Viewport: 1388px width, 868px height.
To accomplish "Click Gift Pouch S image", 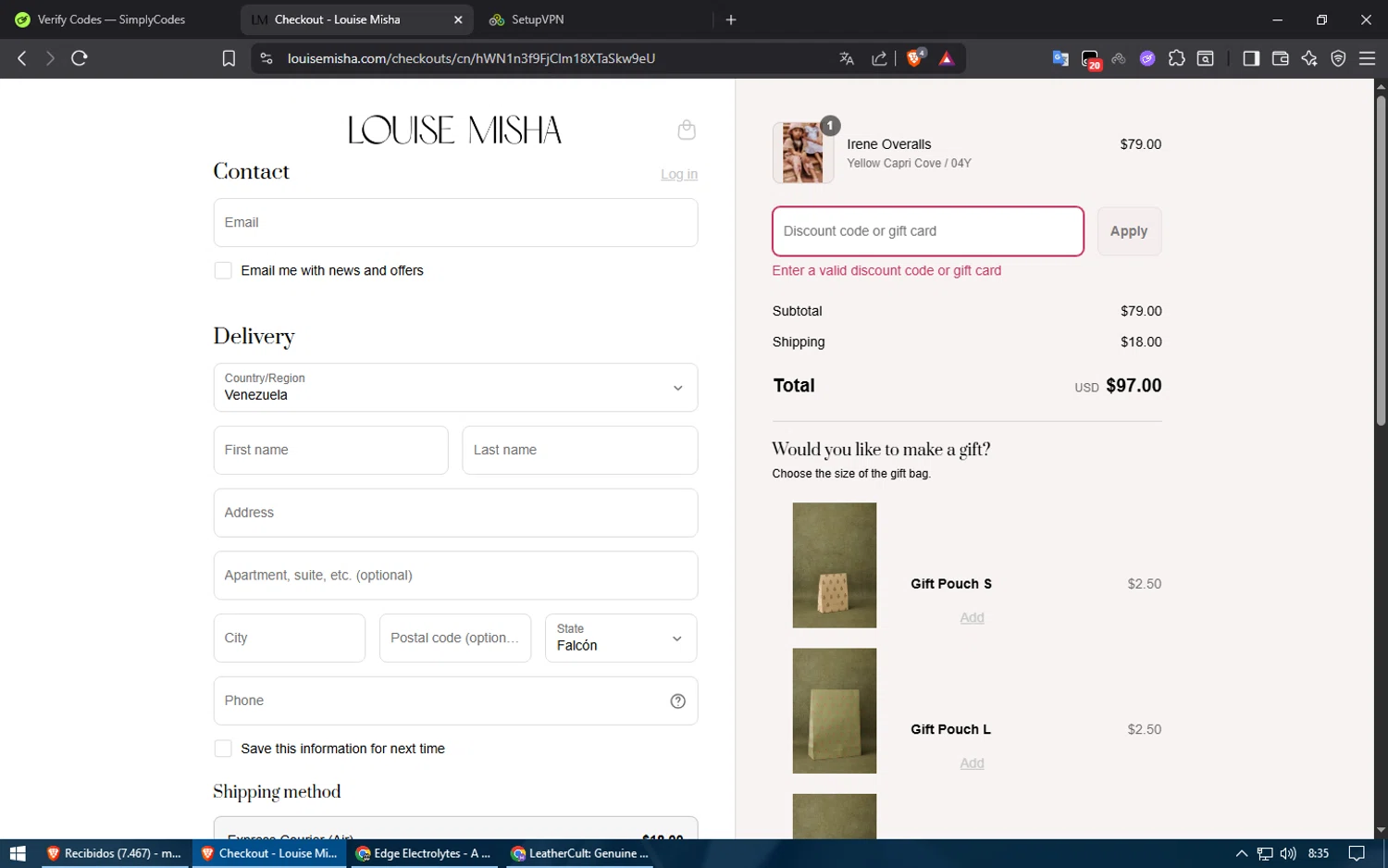I will click(834, 565).
